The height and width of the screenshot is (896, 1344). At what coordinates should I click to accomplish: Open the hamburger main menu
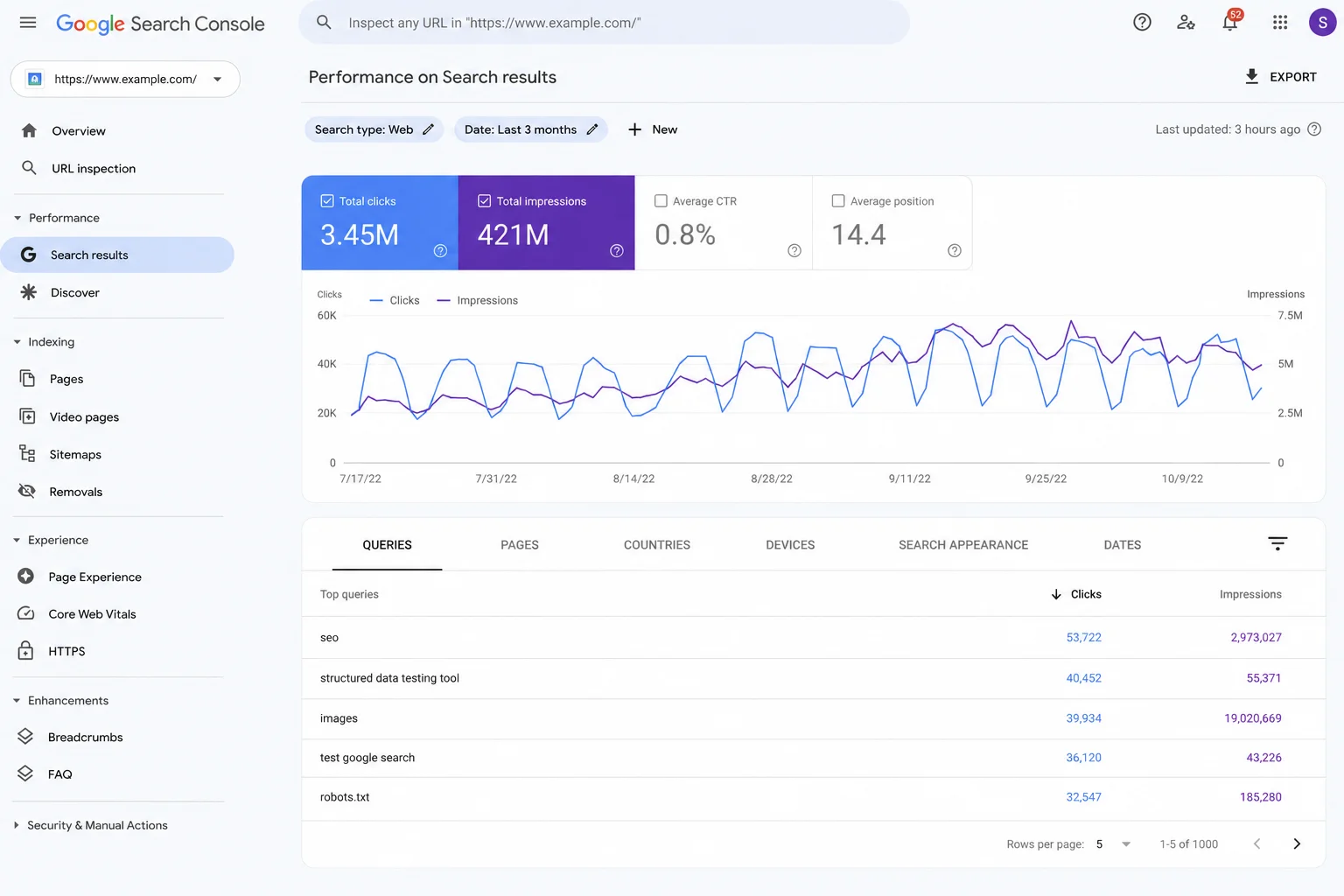(x=28, y=23)
